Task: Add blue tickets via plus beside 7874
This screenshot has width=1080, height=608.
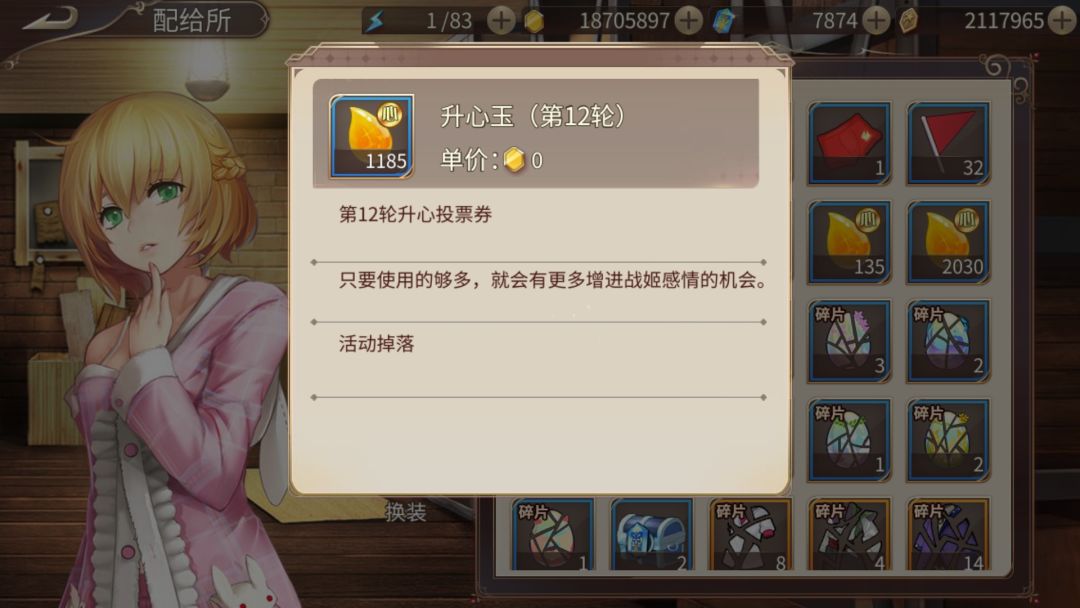Action: coord(876,21)
